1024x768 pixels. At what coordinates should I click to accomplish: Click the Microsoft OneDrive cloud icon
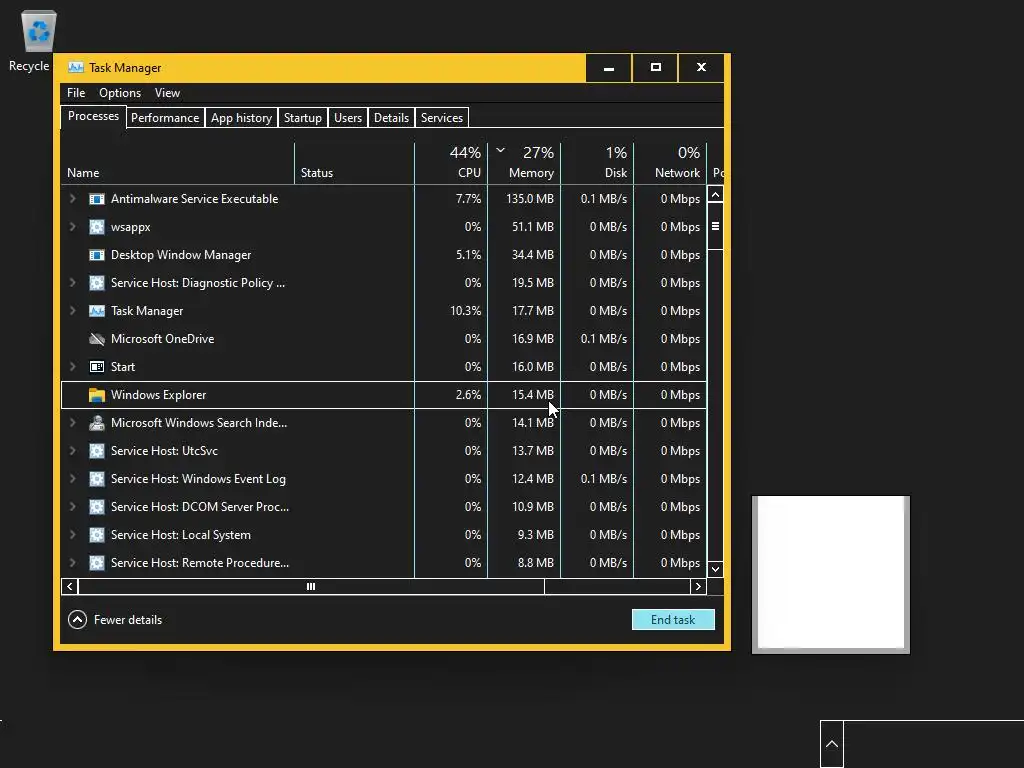point(97,339)
